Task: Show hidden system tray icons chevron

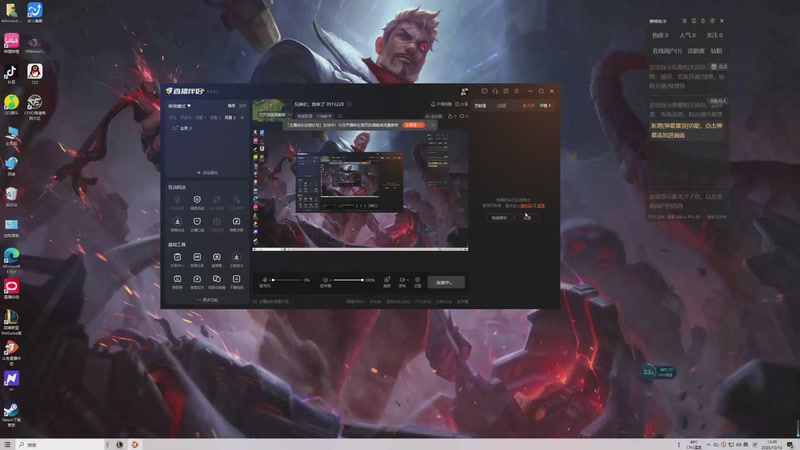Action: click(708, 445)
